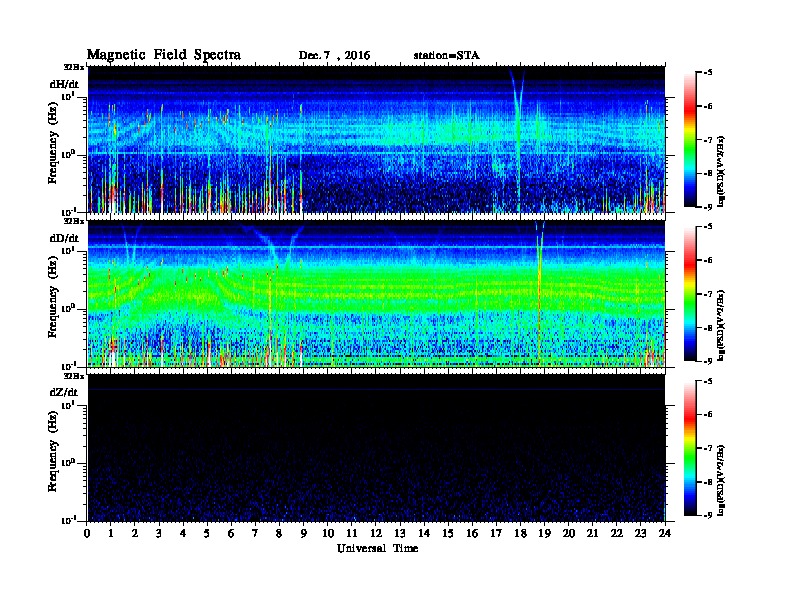
Task: Click hour 1 on the Universal Time axis
Action: [x=111, y=533]
